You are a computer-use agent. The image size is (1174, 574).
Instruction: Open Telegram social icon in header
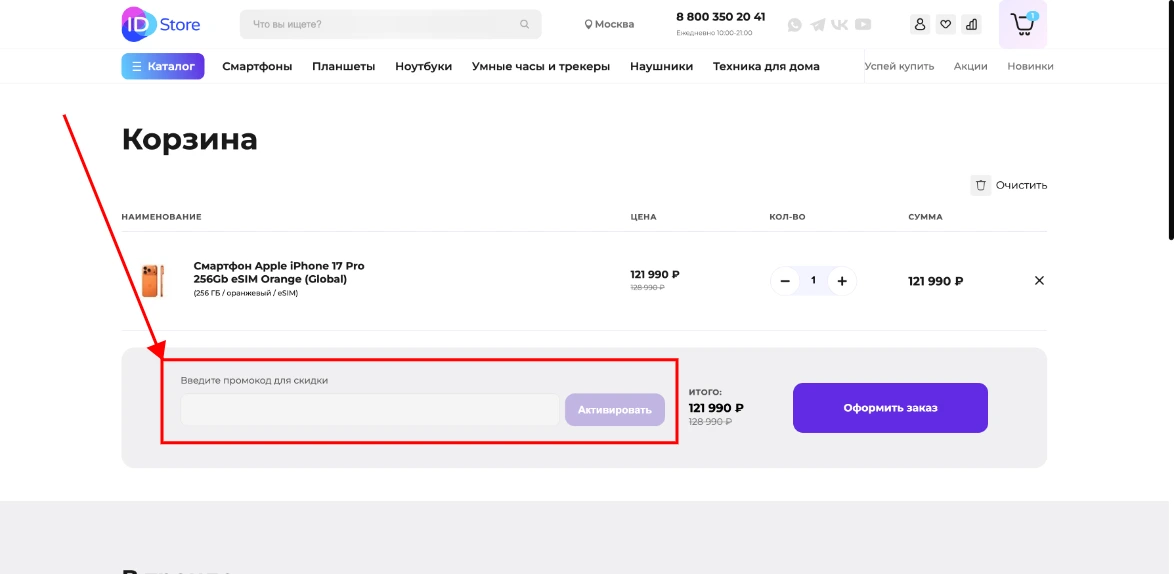coord(818,25)
